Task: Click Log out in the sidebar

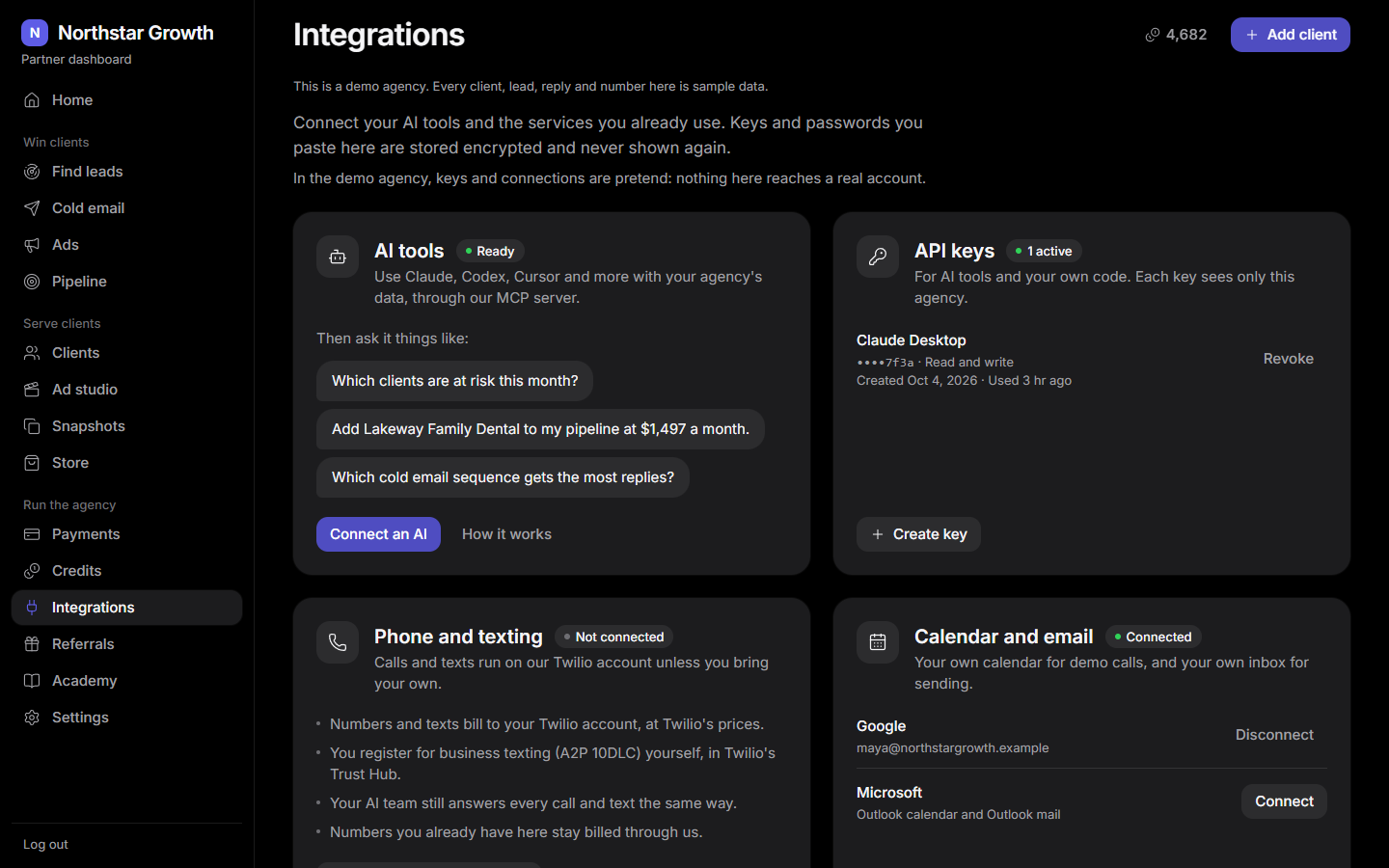Action: tap(45, 845)
